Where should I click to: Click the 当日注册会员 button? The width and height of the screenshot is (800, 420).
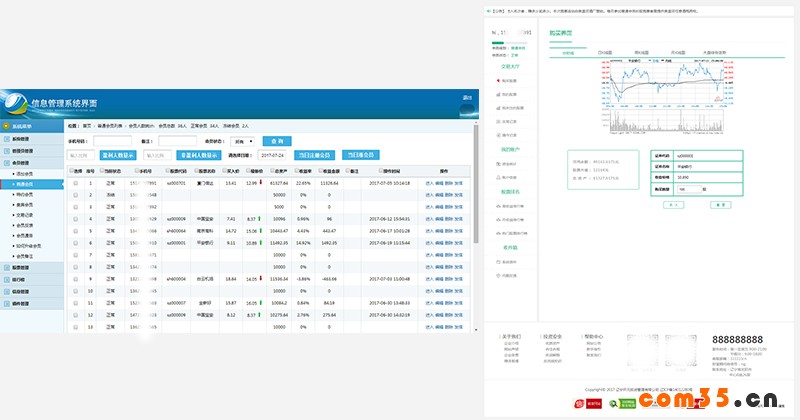313,155
